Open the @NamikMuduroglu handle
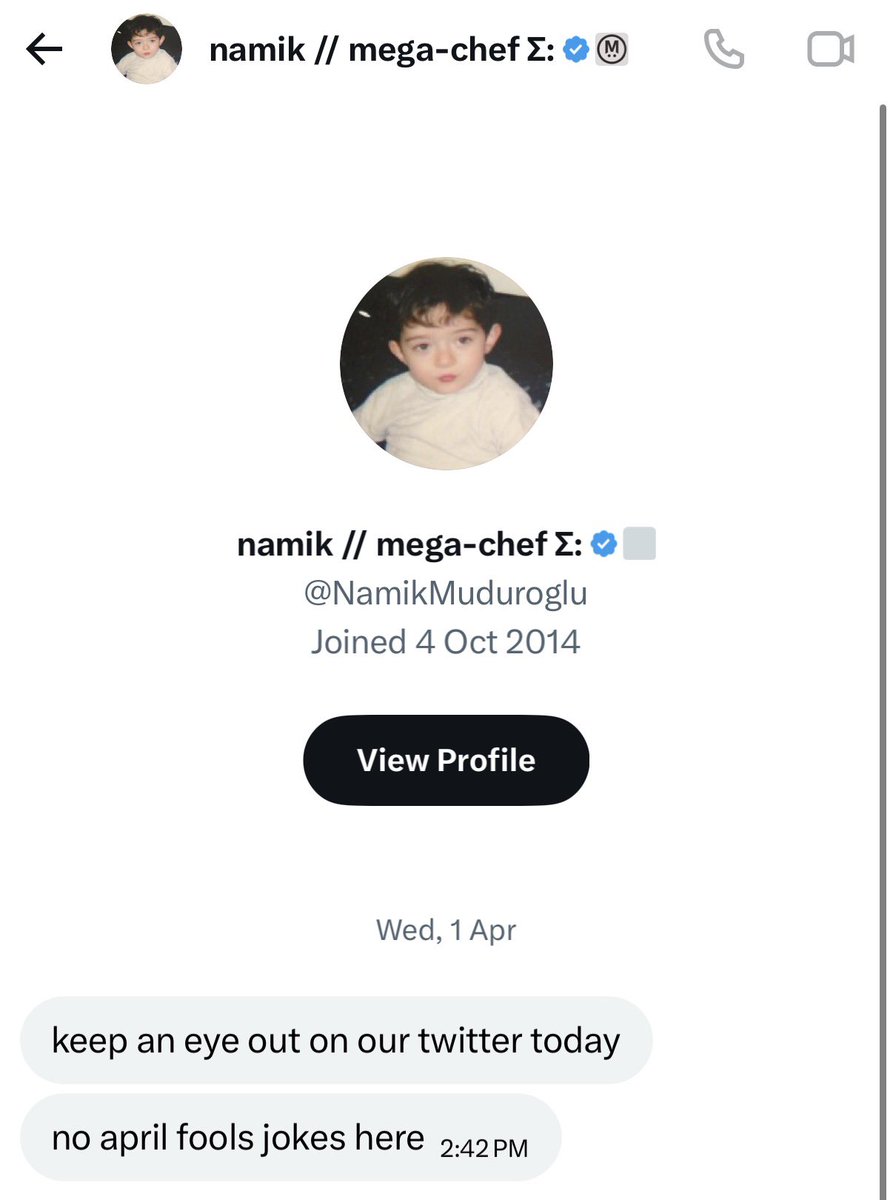The image size is (893, 1200). [x=445, y=593]
